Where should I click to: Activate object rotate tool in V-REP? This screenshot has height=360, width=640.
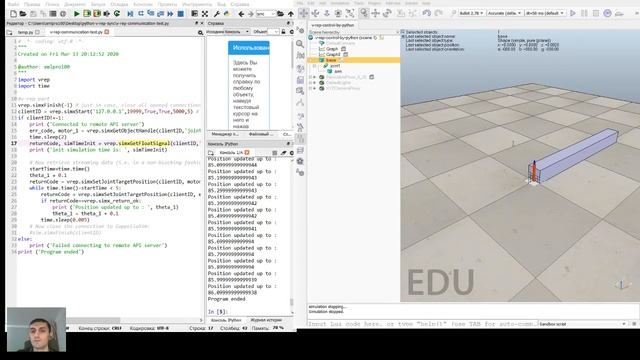tap(387, 13)
